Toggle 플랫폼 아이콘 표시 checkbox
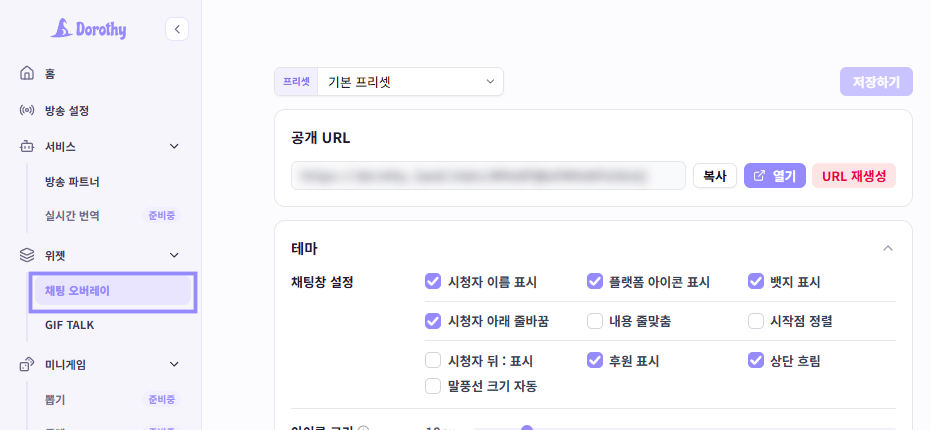The image size is (930, 430). [x=595, y=282]
